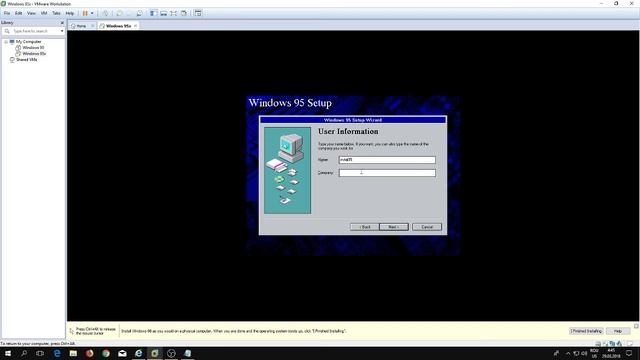Open the Help menu
This screenshot has width=640, height=360.
click(70, 13)
